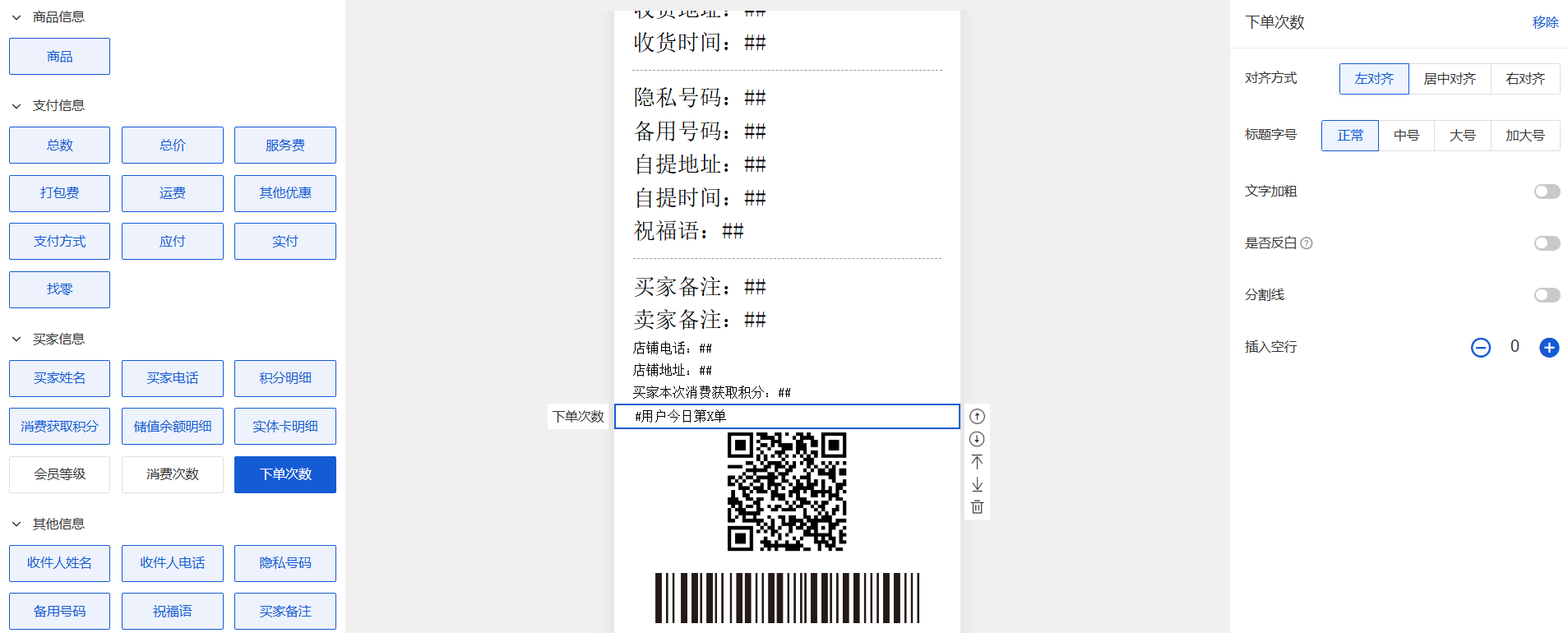This screenshot has width=1568, height=633.
Task: Add the 收件人电话 field
Action: [x=172, y=563]
